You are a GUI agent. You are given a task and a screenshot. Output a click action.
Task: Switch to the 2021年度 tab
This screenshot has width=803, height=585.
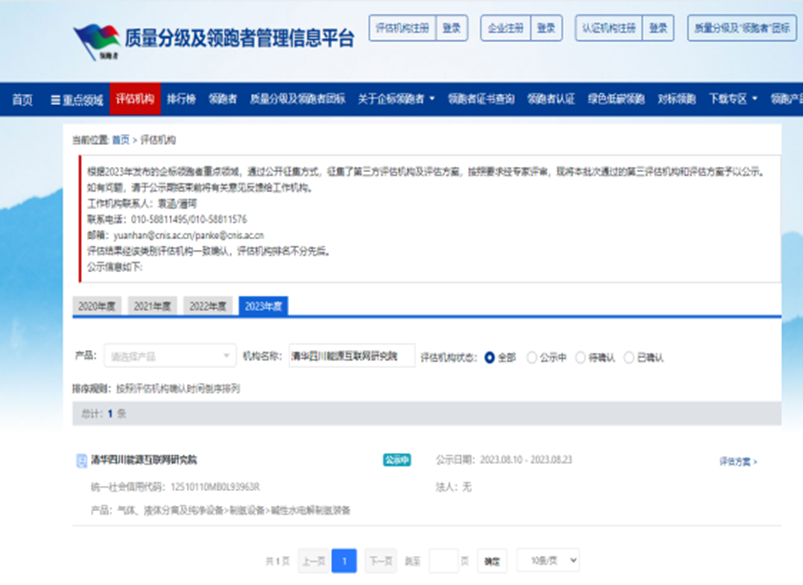[152, 306]
